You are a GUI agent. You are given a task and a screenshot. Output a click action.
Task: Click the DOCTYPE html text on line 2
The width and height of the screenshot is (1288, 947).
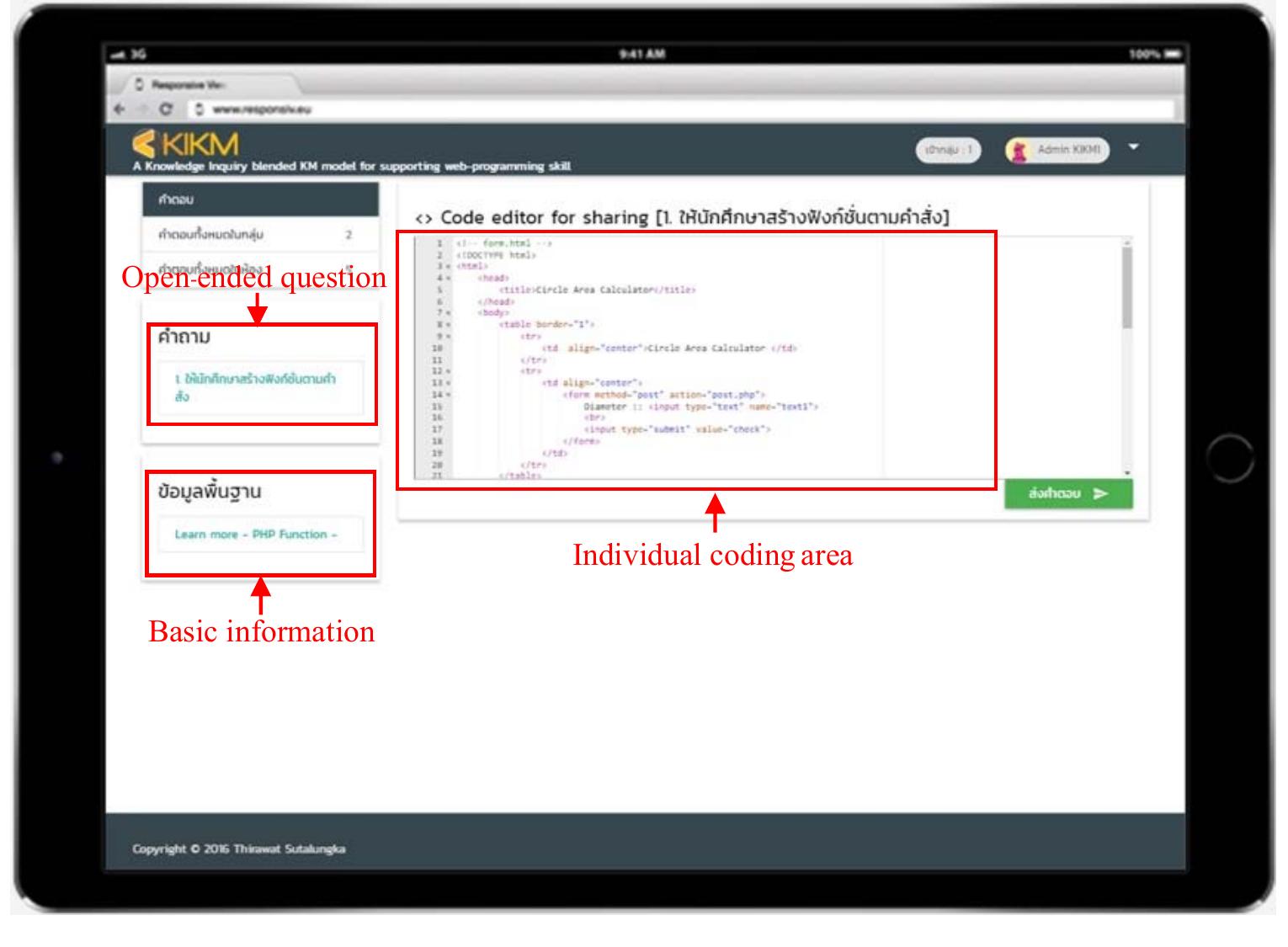coord(496,254)
